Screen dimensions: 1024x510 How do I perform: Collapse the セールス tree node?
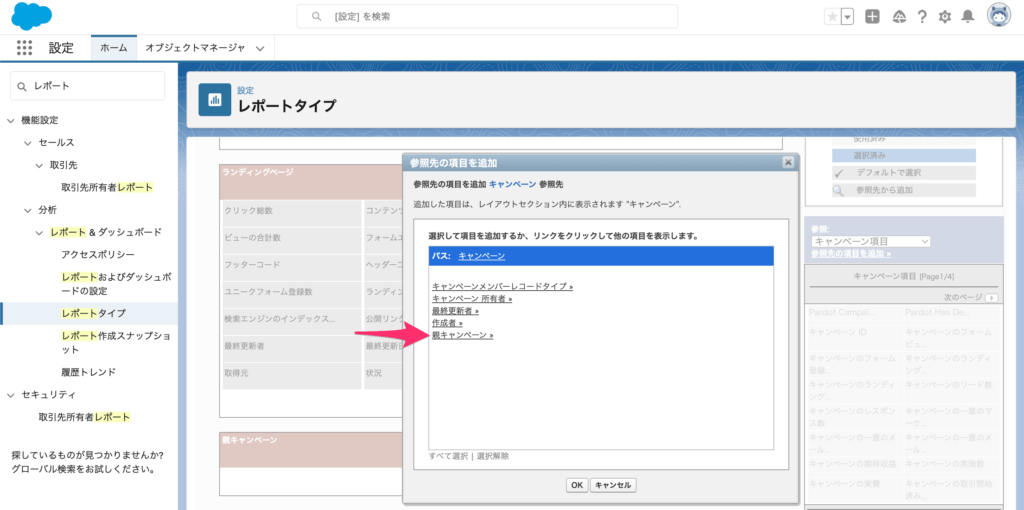(27, 142)
